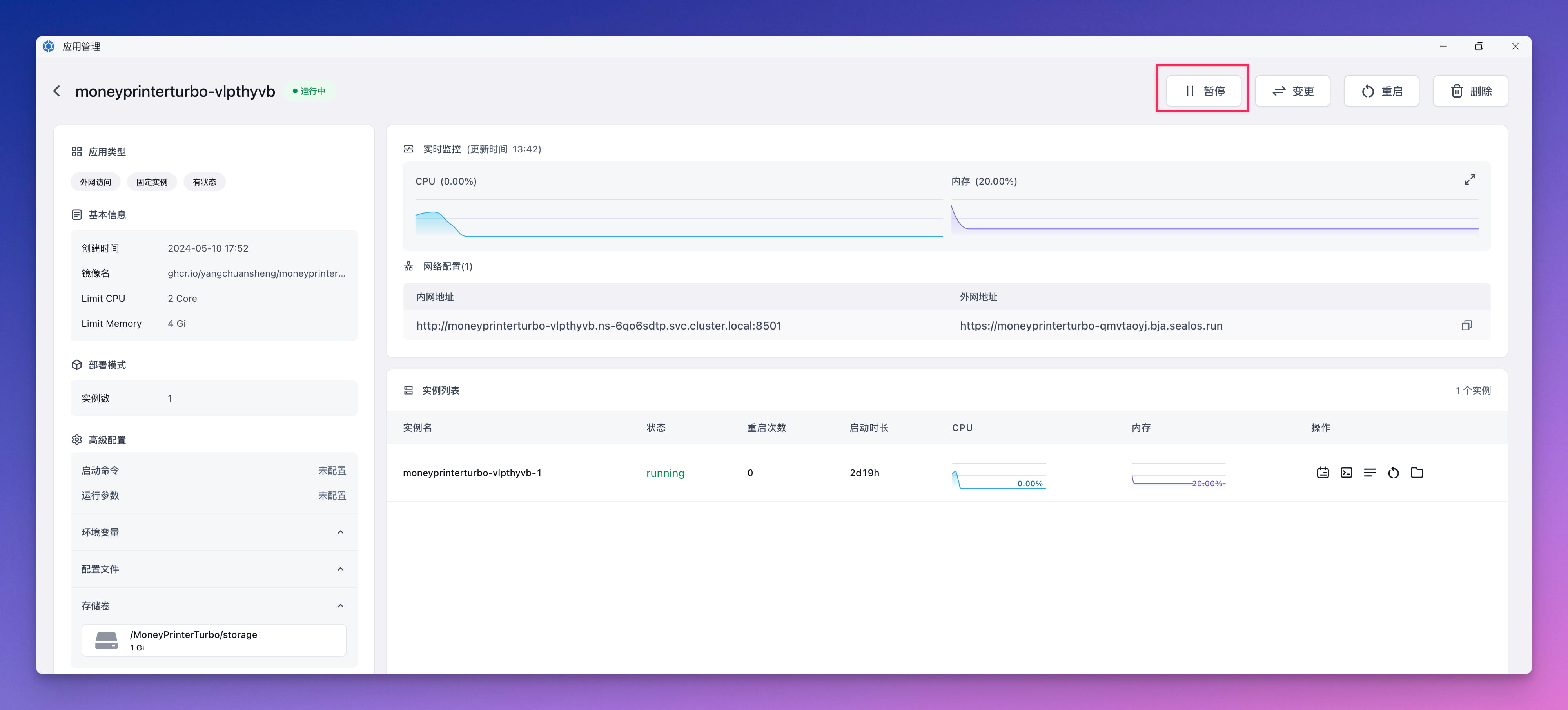The height and width of the screenshot is (710, 1568).
Task: Click the creation time 2024-05-10 17:52
Action: click(208, 248)
